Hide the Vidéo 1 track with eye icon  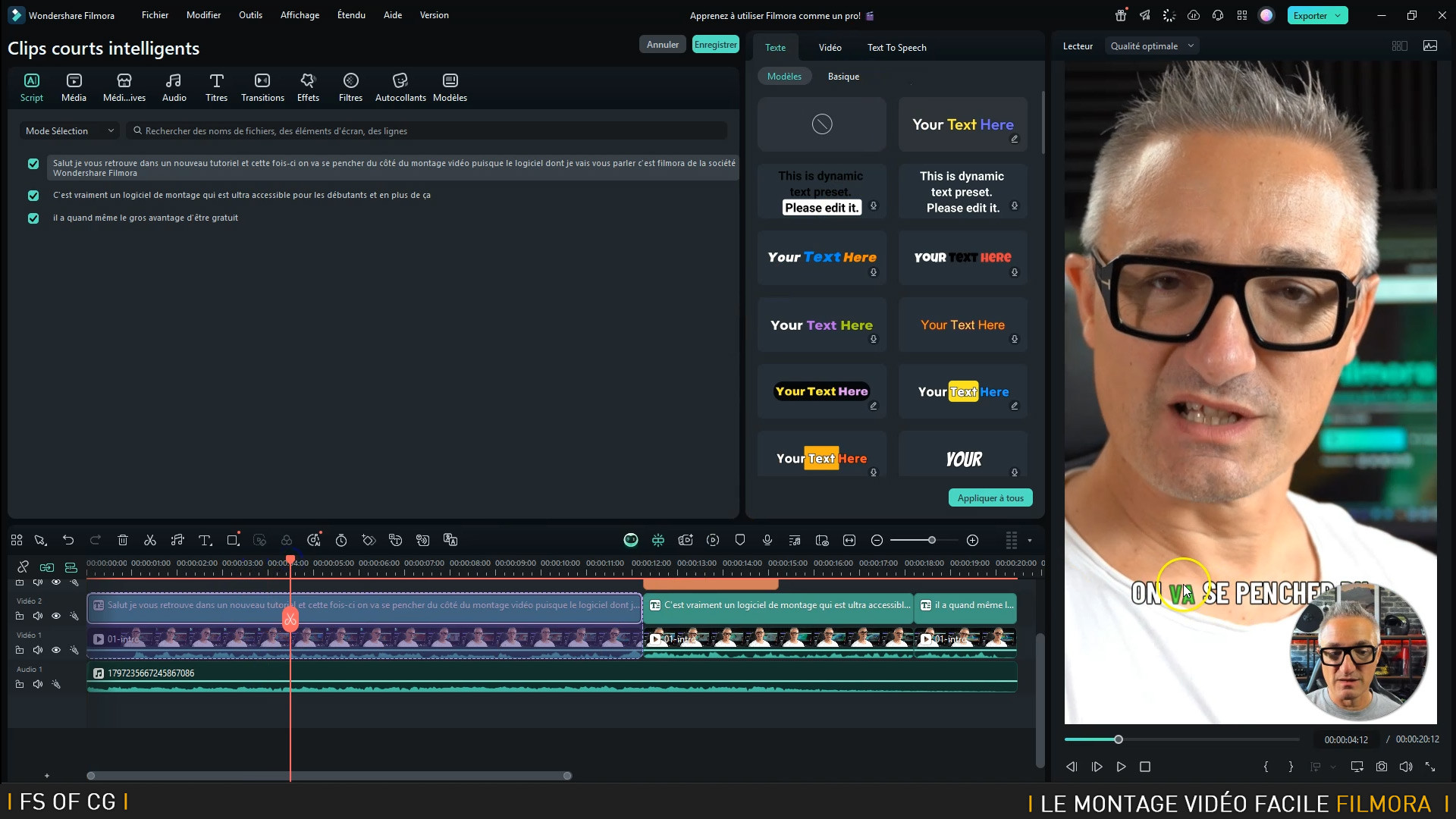(56, 650)
